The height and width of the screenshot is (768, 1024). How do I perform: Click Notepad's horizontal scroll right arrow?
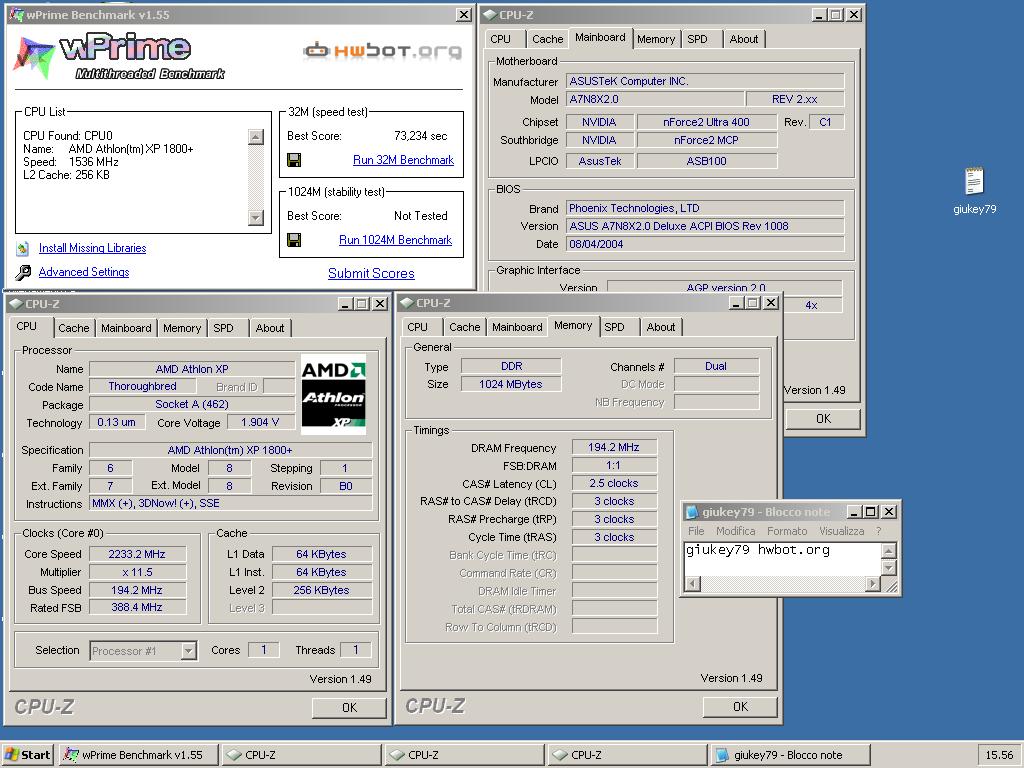click(x=873, y=584)
